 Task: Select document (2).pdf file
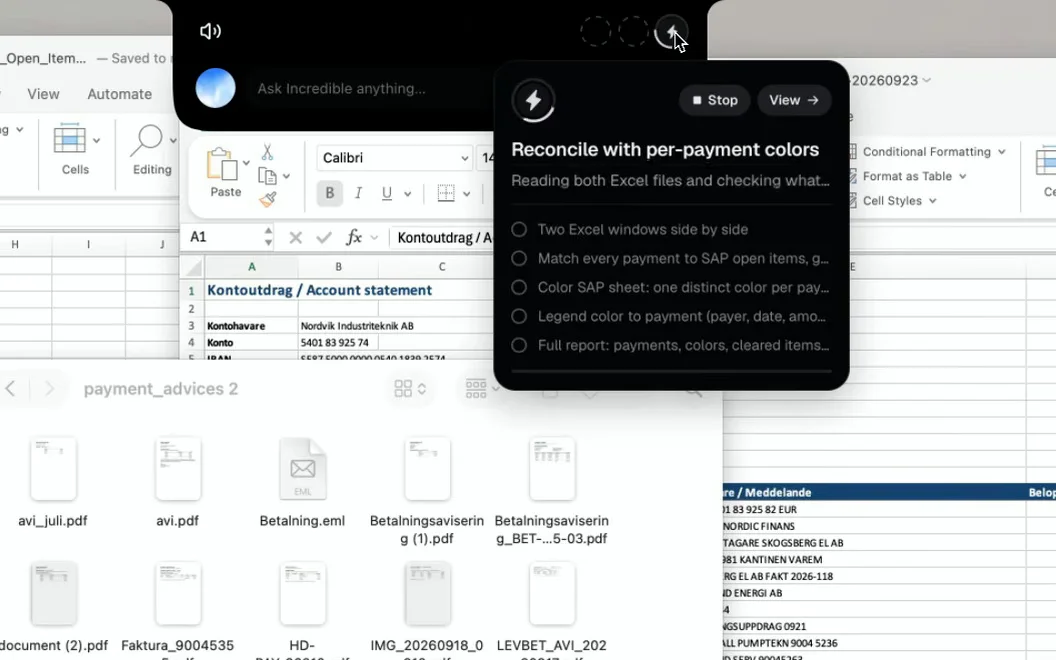pyautogui.click(x=53, y=593)
